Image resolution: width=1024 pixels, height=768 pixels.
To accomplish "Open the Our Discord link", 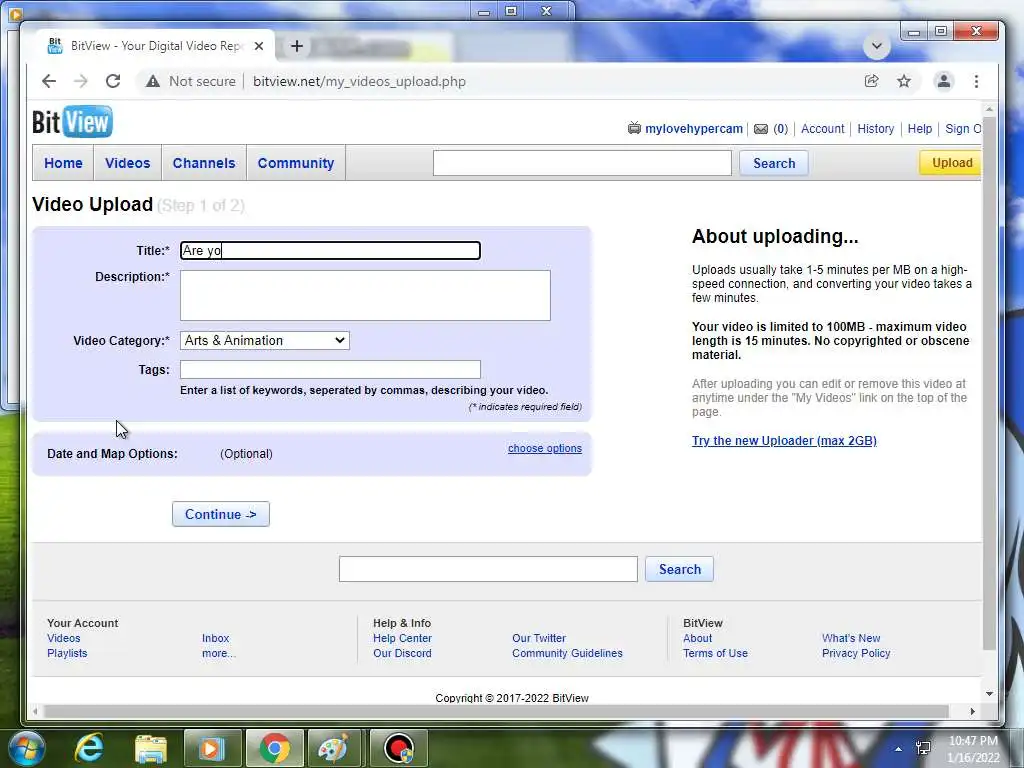I will (x=402, y=653).
